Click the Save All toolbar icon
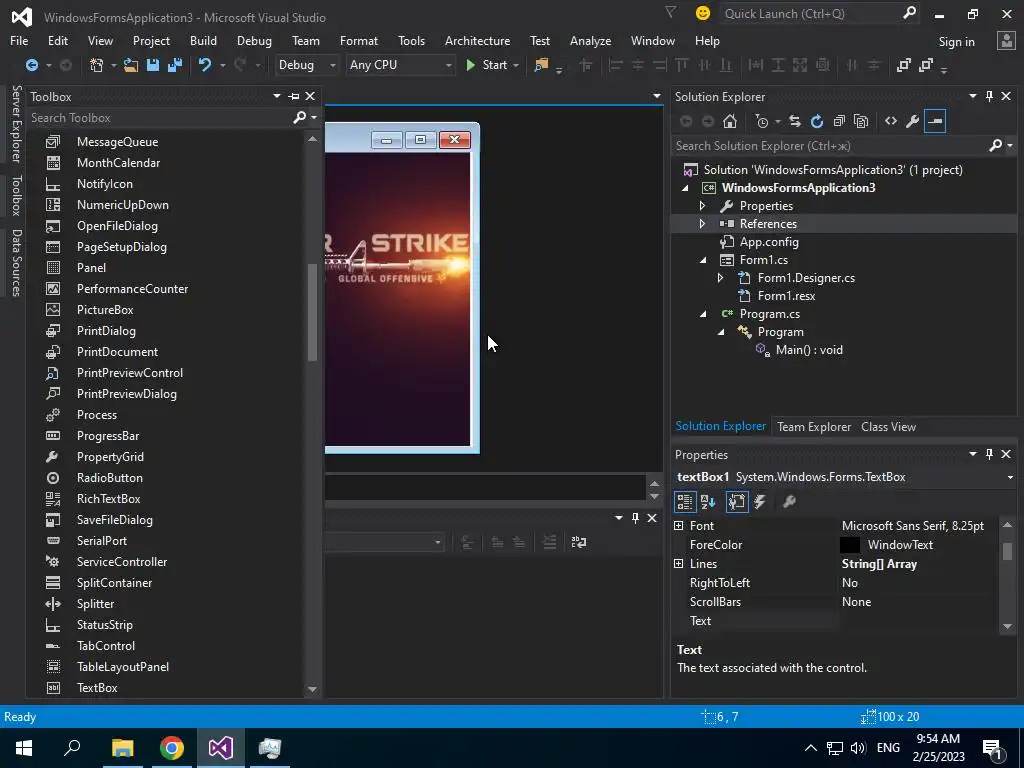The image size is (1024, 768). tap(173, 65)
